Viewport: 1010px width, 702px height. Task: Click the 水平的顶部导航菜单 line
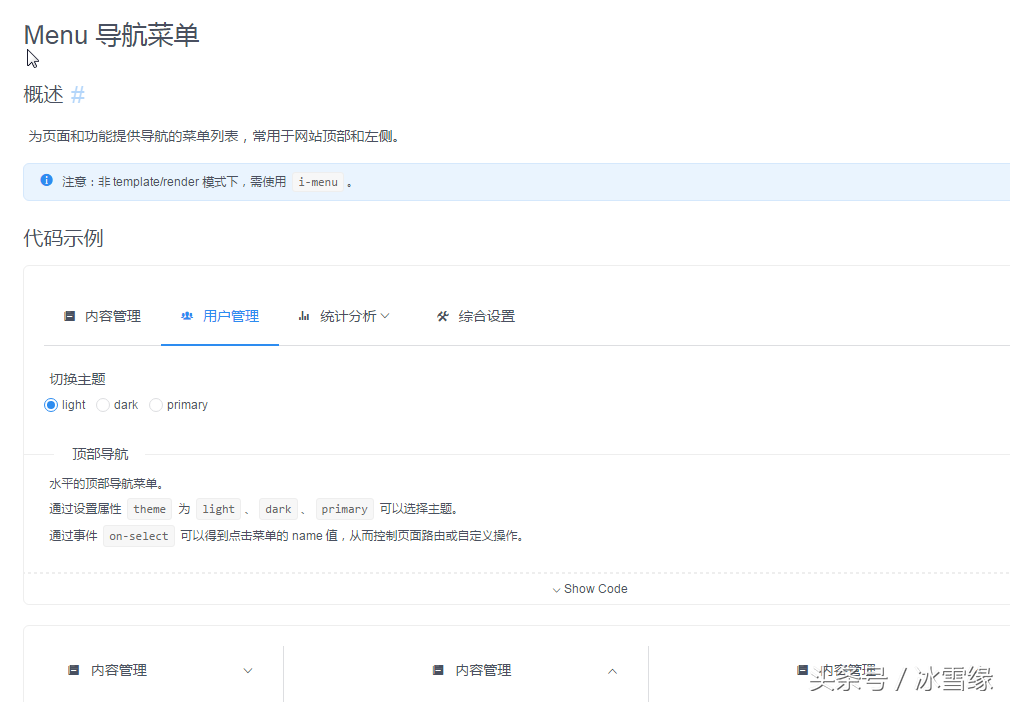click(x=106, y=484)
